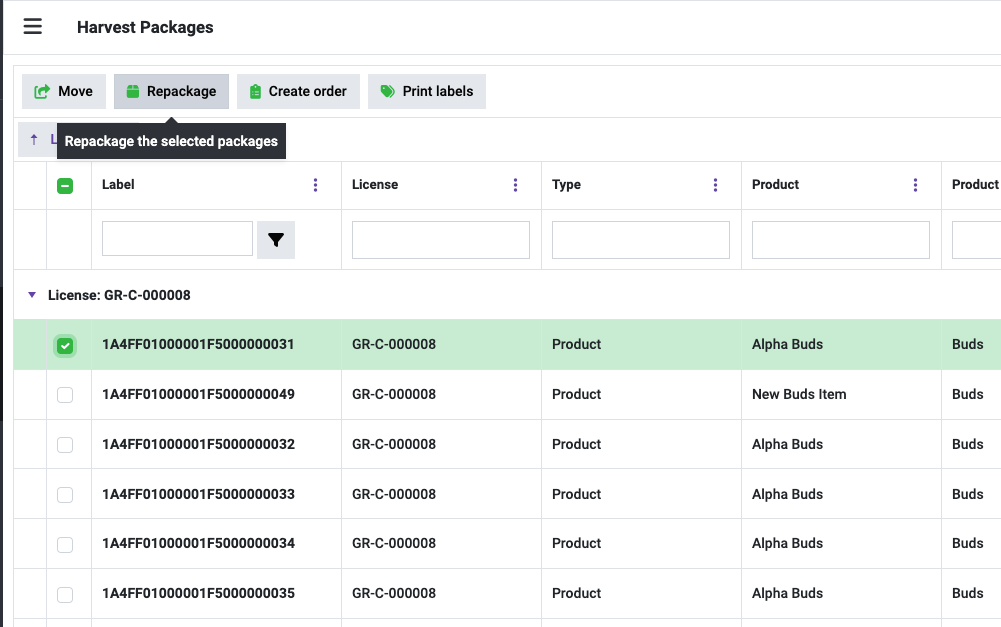Image resolution: width=1001 pixels, height=627 pixels.
Task: Check the row ending in 0049
Action: tap(65, 395)
